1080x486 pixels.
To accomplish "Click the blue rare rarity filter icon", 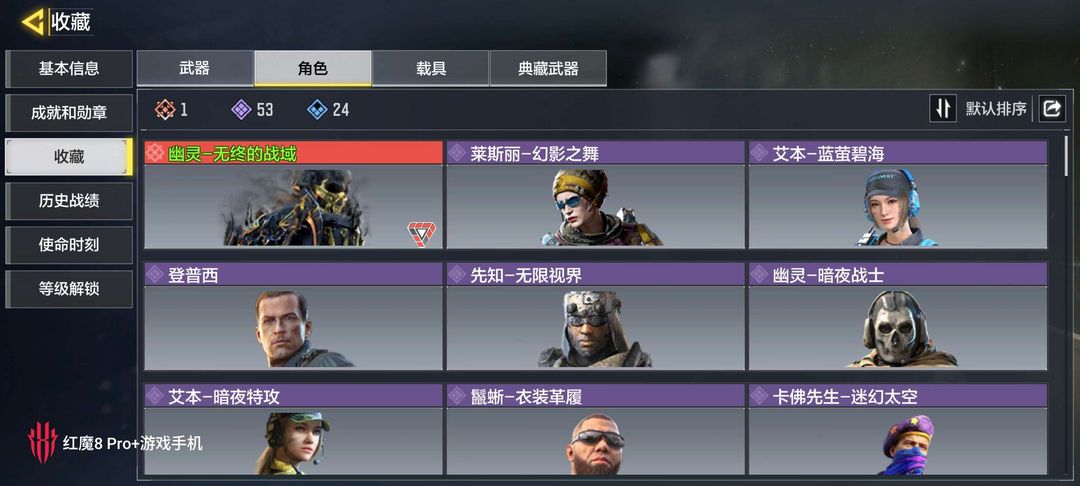I will pyautogui.click(x=317, y=109).
